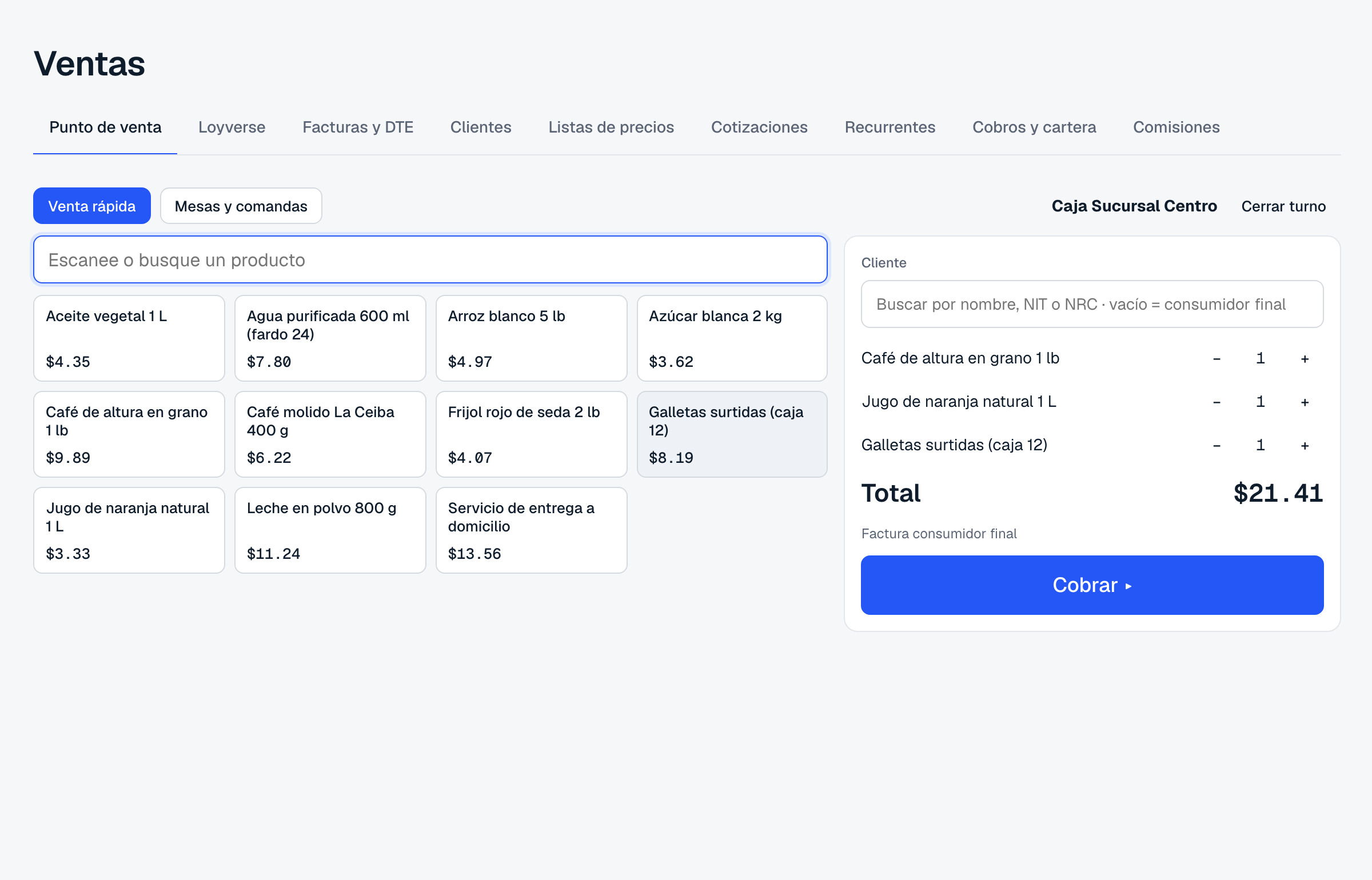Click the Cerrar turno link
This screenshot has width=1372, height=880.
(1283, 206)
